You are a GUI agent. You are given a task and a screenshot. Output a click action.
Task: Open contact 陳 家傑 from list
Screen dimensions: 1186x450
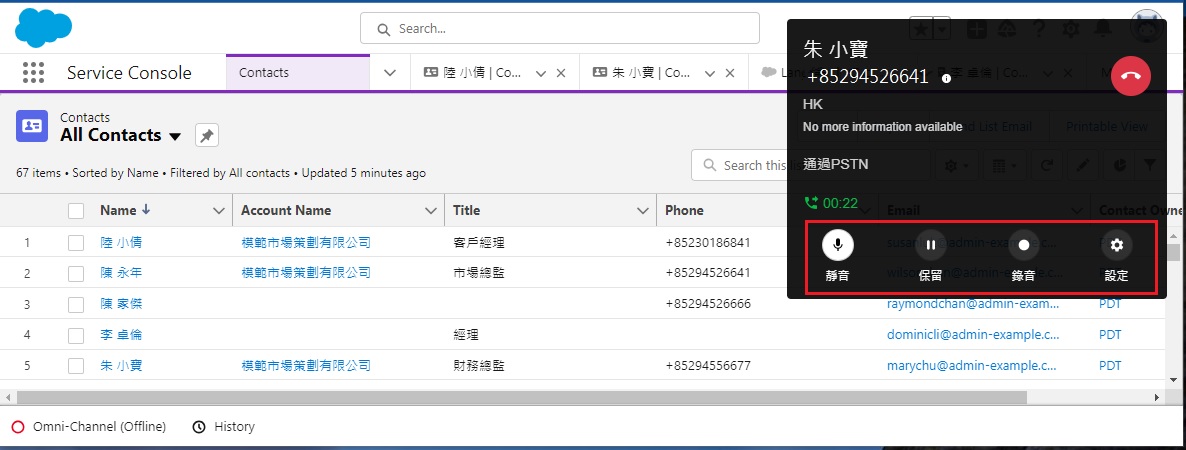tap(121, 304)
